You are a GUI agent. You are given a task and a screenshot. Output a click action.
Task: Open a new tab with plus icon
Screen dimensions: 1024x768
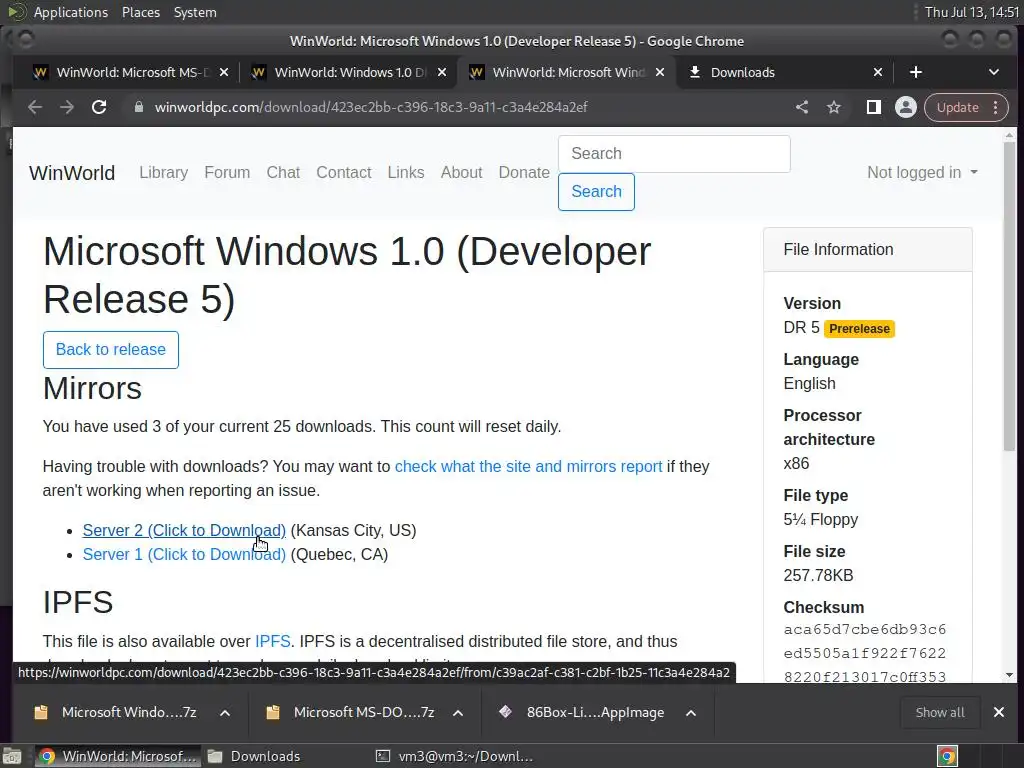click(916, 72)
